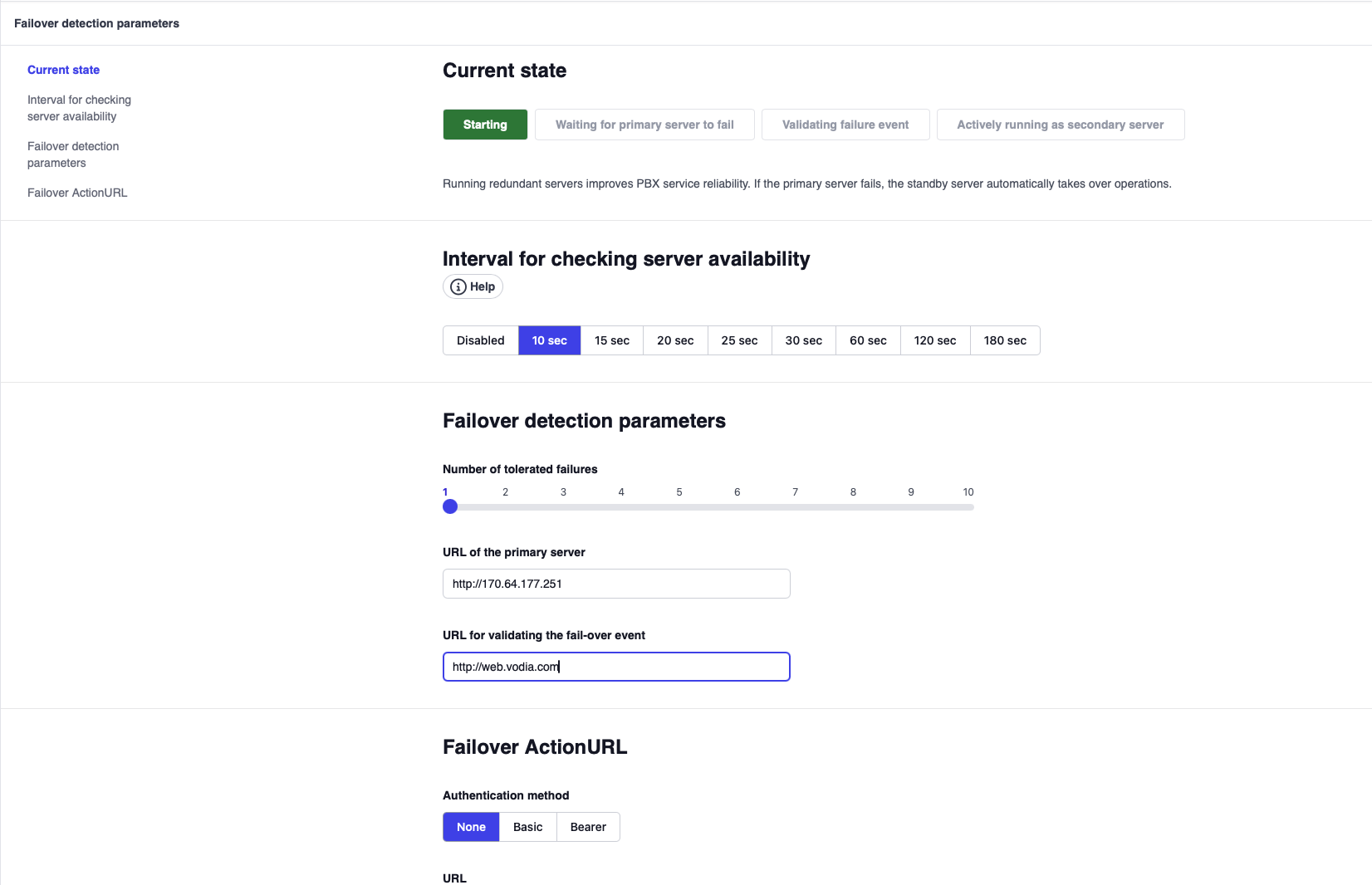Set checking interval to 15 sec
The image size is (1372, 885).
(611, 340)
